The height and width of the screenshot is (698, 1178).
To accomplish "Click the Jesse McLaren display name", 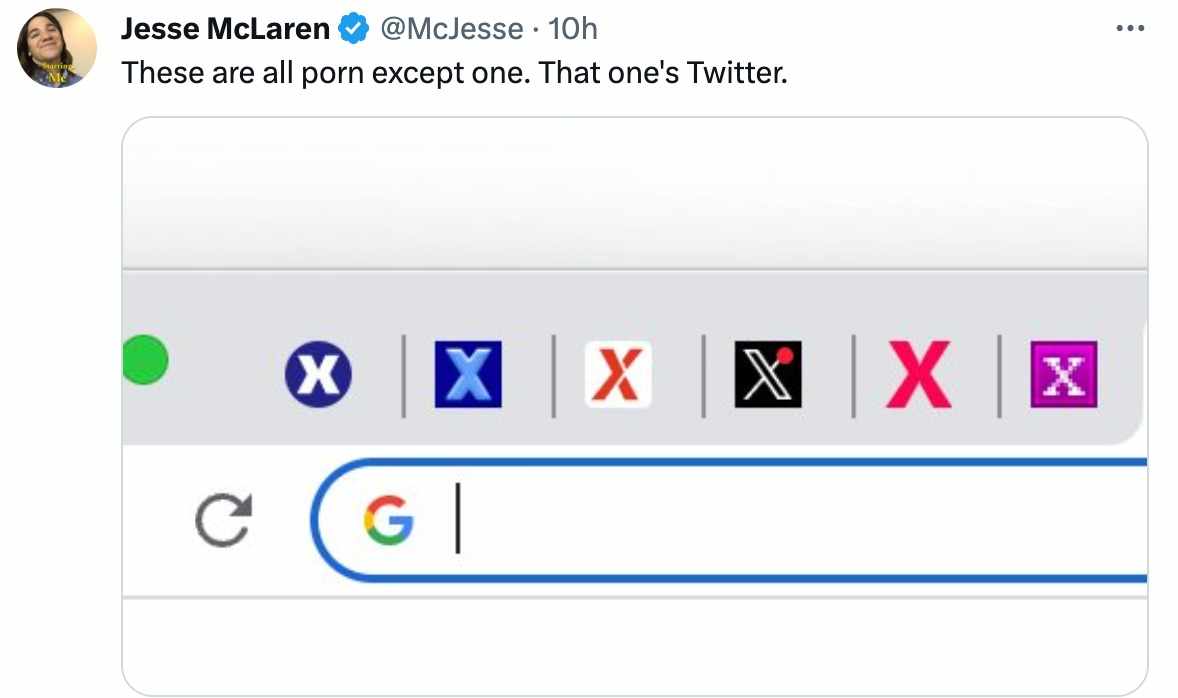I will coord(225,30).
